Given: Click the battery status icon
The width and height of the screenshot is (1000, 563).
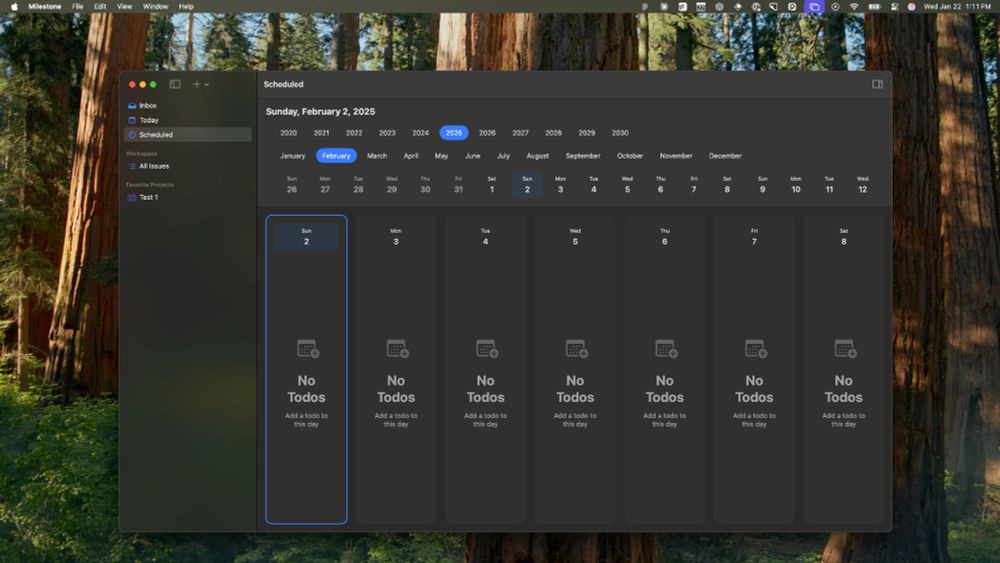Looking at the screenshot, I should coord(874,6).
